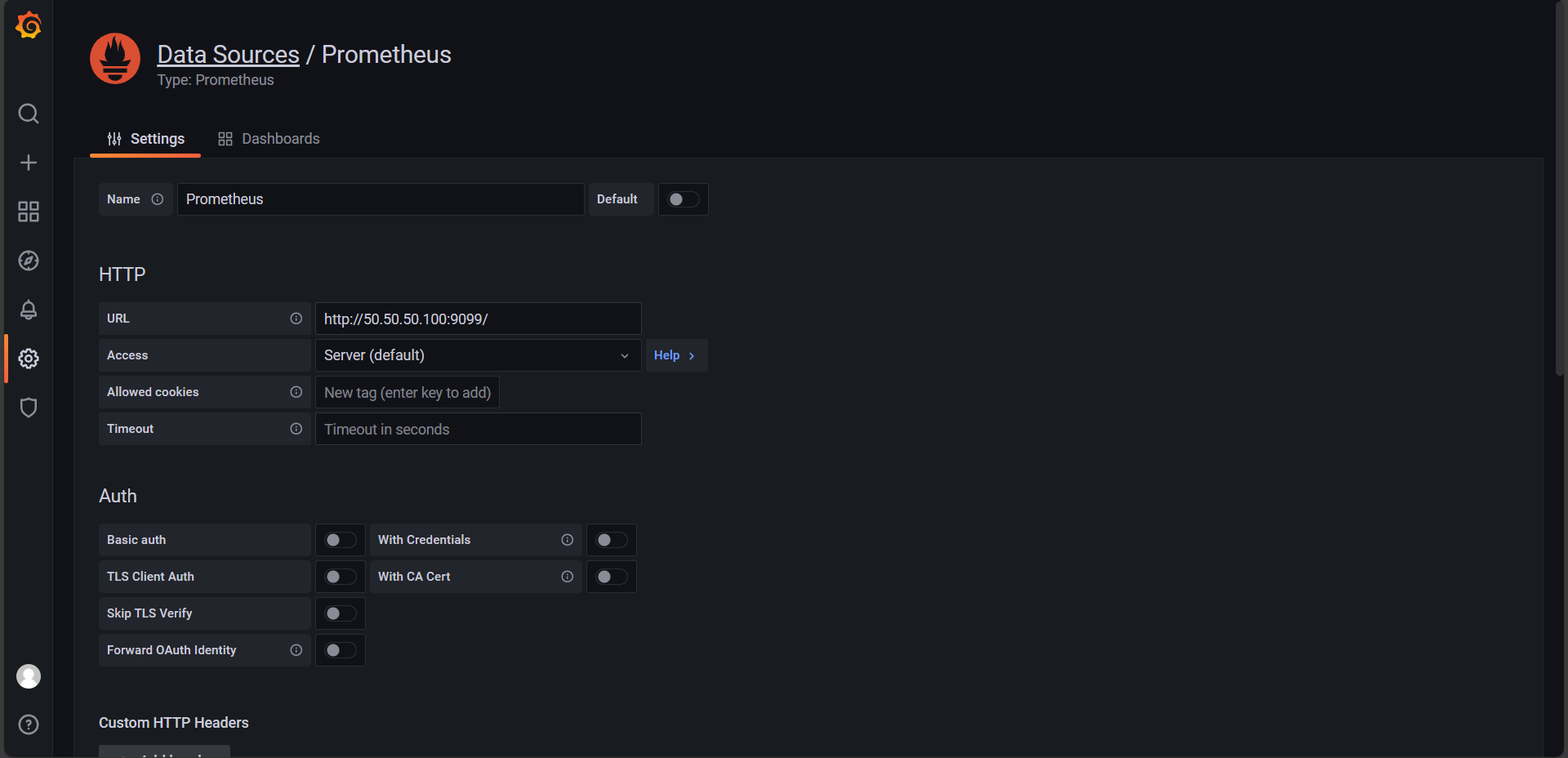1568x758 pixels.
Task: Enable the Skip TLS Verify switch
Action: (341, 613)
